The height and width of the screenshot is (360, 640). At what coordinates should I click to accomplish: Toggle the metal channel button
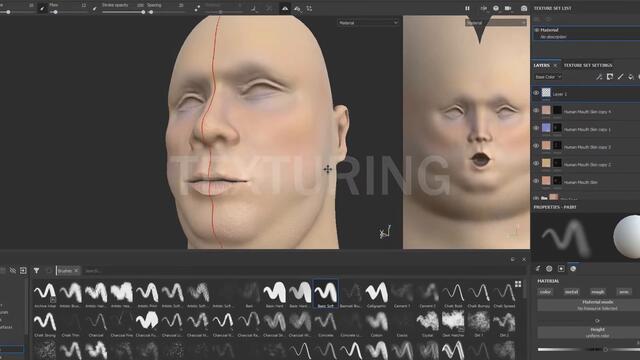(571, 292)
